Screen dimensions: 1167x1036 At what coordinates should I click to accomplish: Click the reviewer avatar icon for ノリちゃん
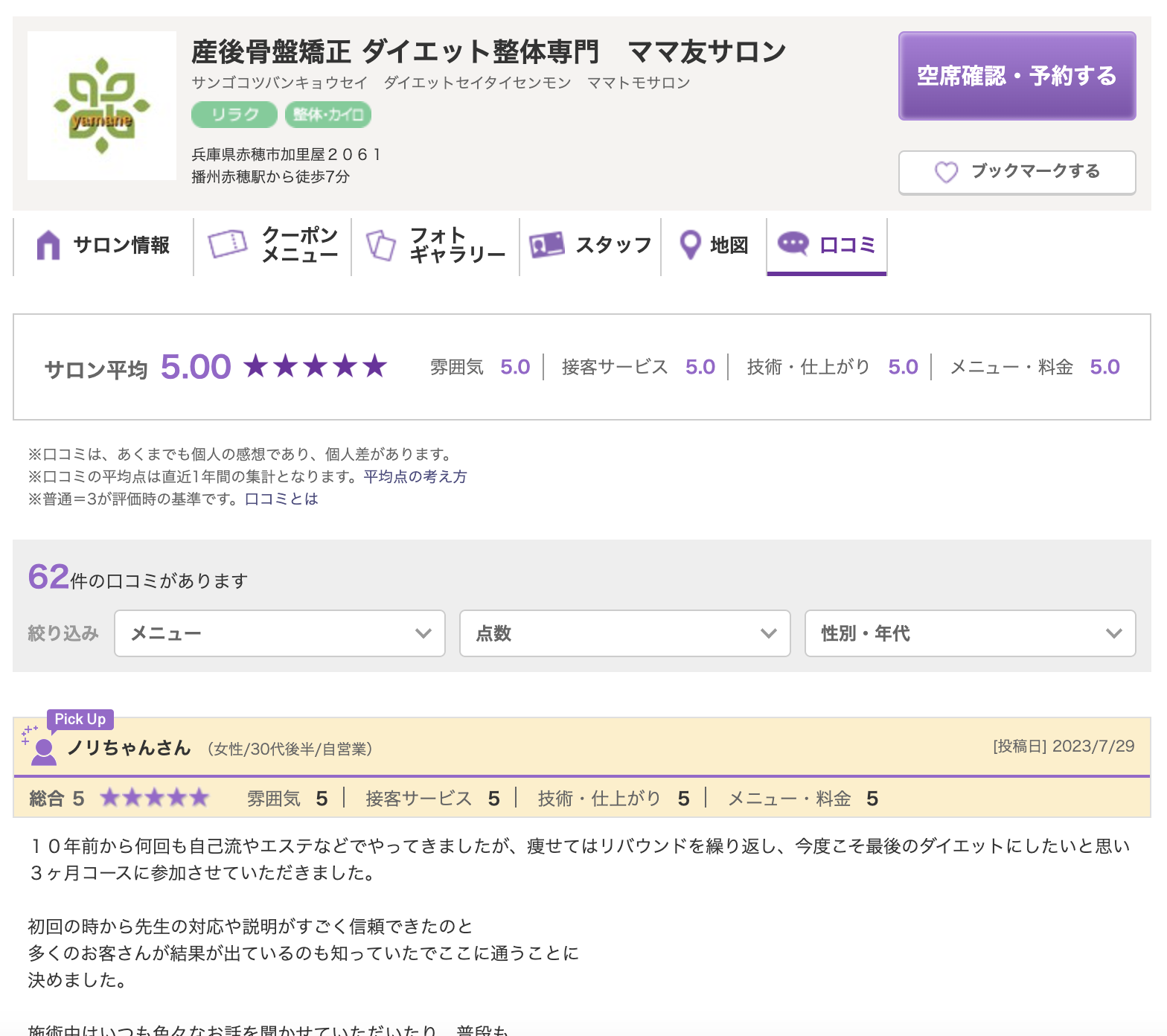point(43,751)
